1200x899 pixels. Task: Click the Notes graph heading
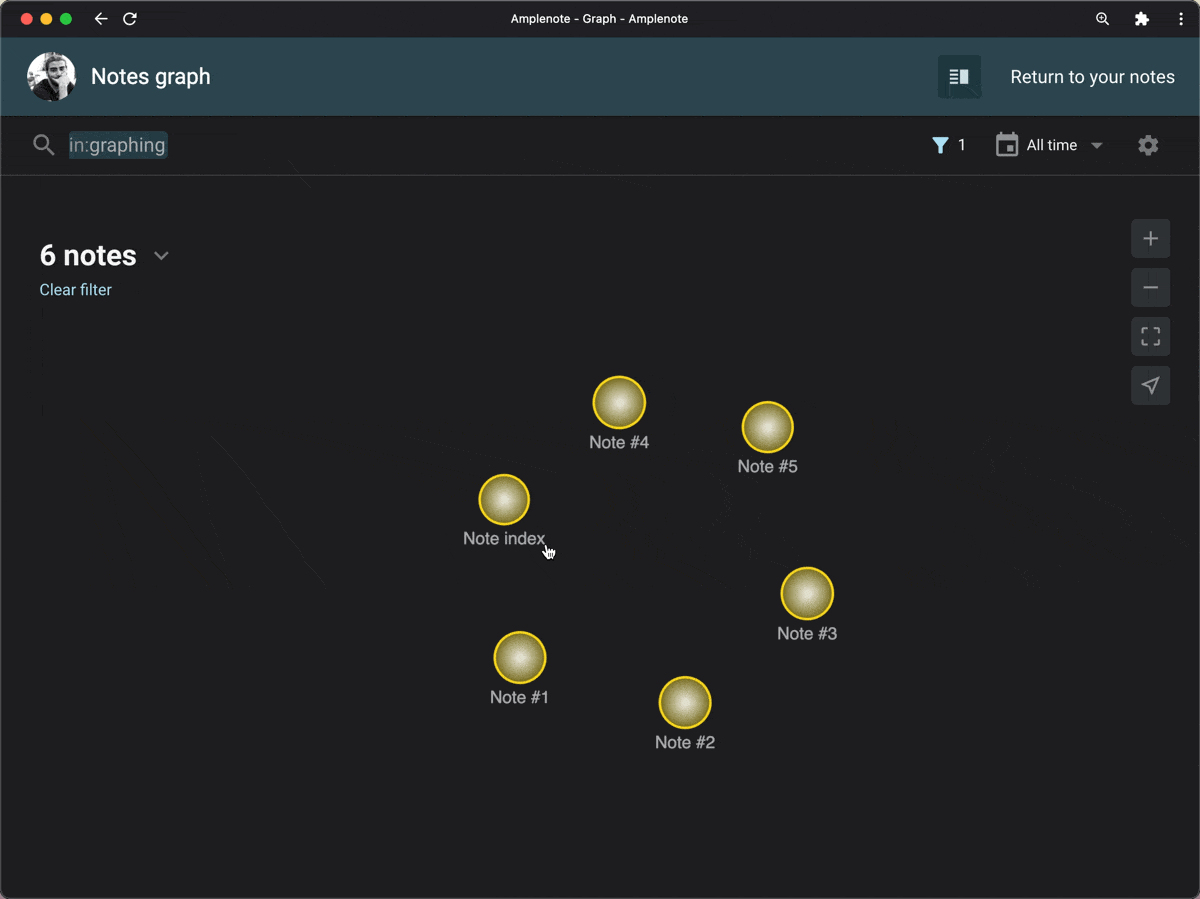point(151,77)
